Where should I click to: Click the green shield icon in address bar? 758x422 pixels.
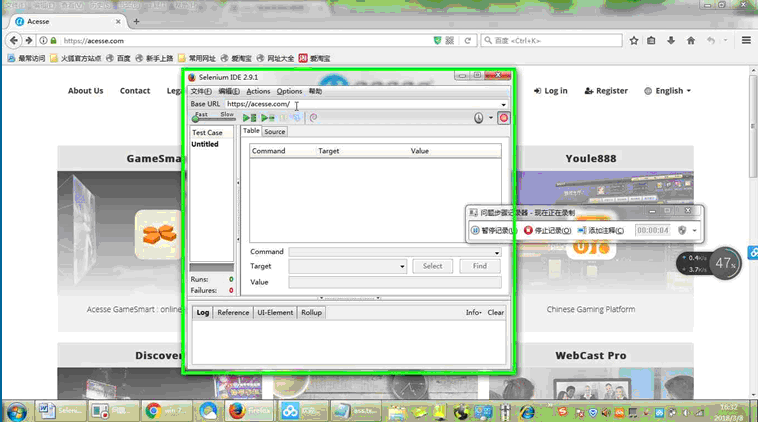(437, 41)
